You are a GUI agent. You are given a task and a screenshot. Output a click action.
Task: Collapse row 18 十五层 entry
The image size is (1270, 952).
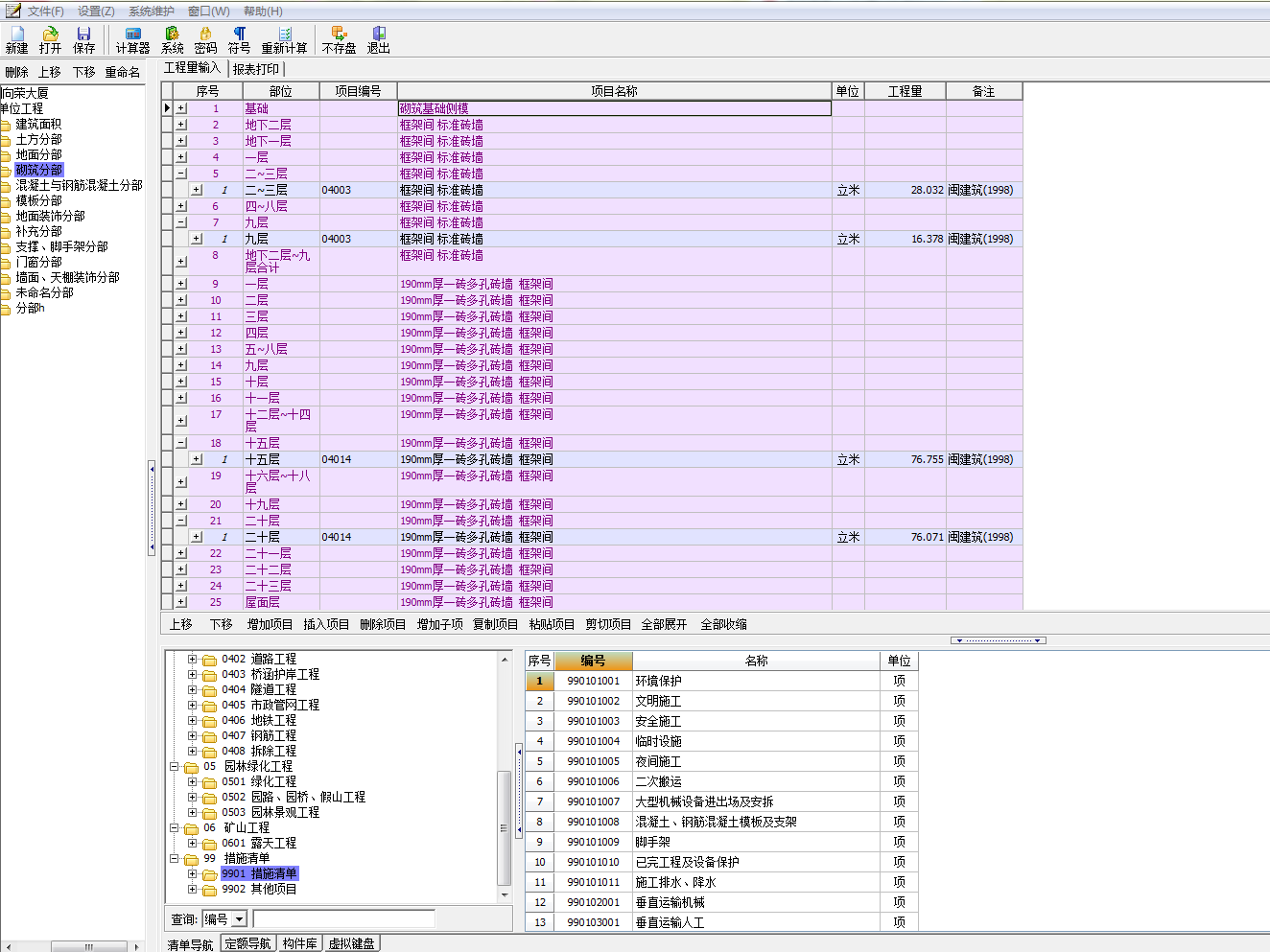click(x=180, y=443)
